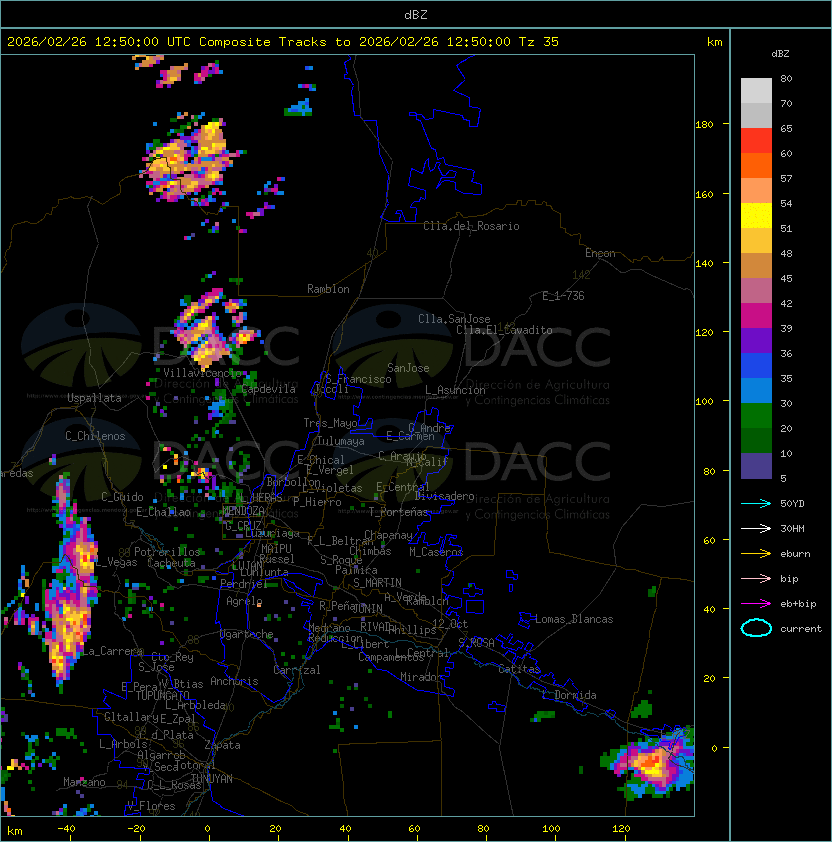Click the 'TUPUNGATO' map label
This screenshot has width=832, height=842.
click(162, 696)
